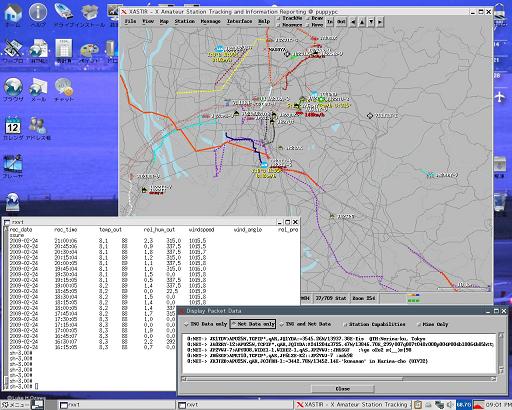Open the Calendar icon showing 12
This screenshot has height=410, width=512.
(x=13, y=128)
